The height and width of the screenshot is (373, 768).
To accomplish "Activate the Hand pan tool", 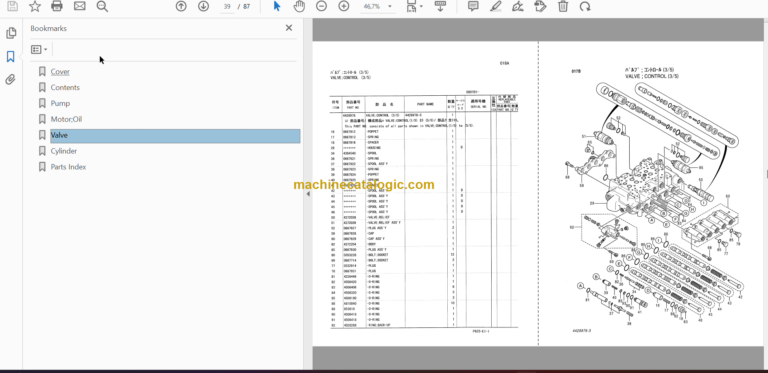I will 299,6.
